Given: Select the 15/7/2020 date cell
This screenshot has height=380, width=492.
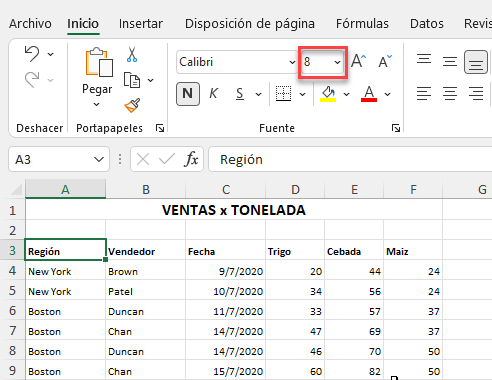Looking at the screenshot, I should (226, 370).
